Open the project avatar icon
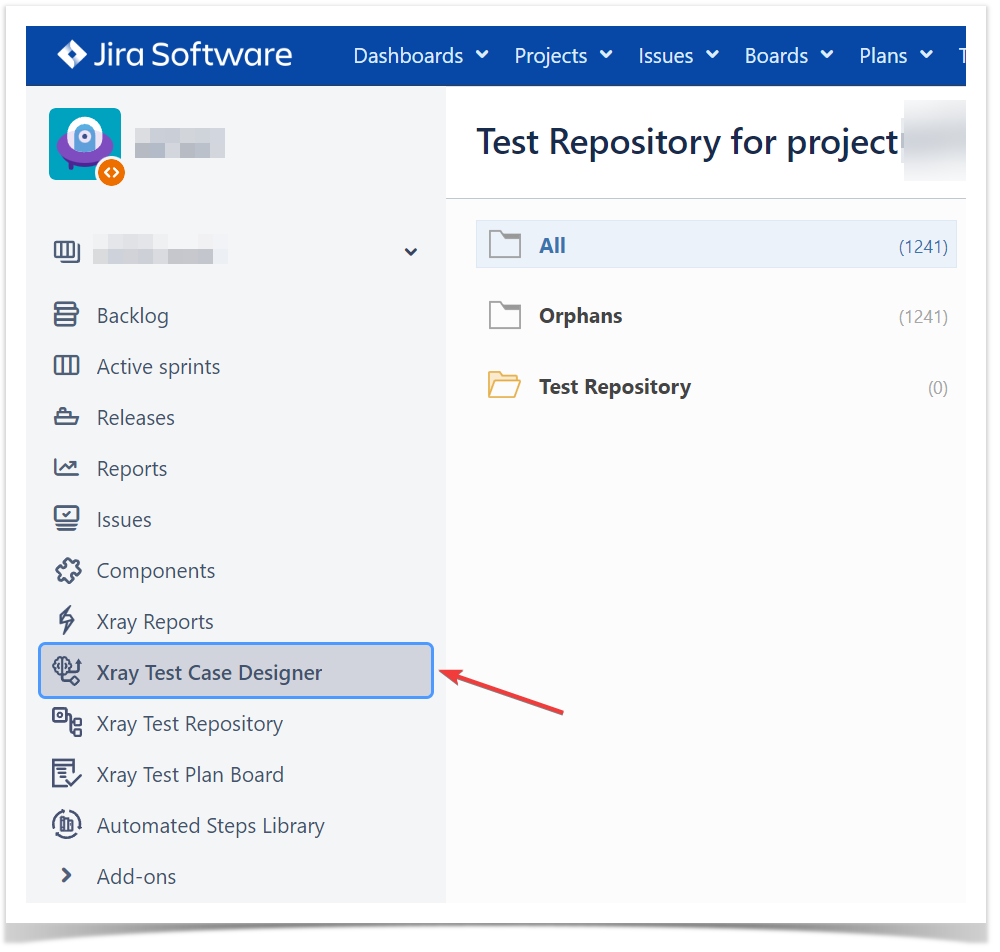Screen dimensions: 1000x952 click(85, 144)
